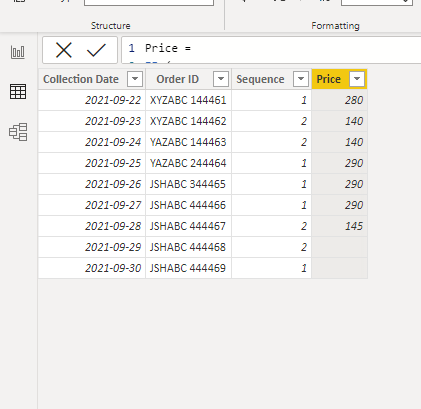
Task: Commit the formula with the checkmark
Action: [x=96, y=50]
